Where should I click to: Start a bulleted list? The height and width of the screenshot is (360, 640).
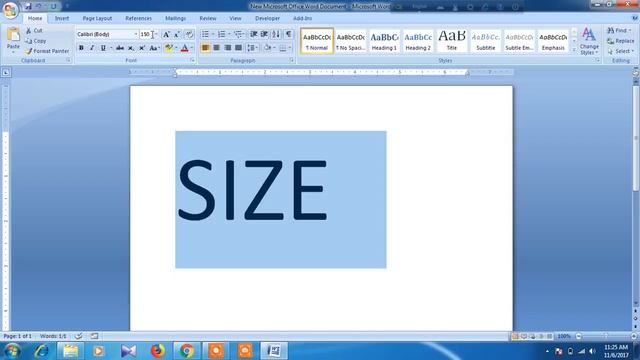(205, 34)
